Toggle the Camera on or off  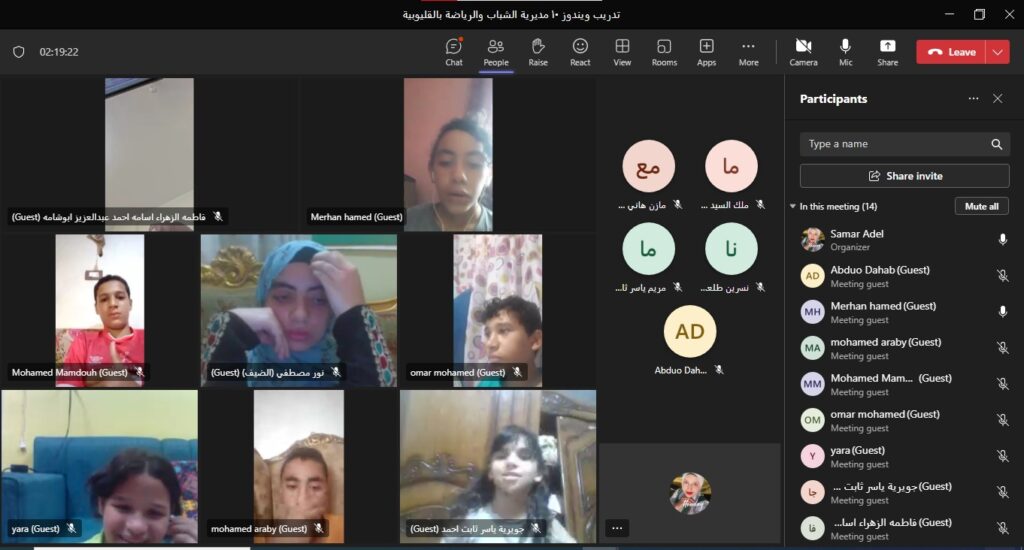click(x=803, y=52)
